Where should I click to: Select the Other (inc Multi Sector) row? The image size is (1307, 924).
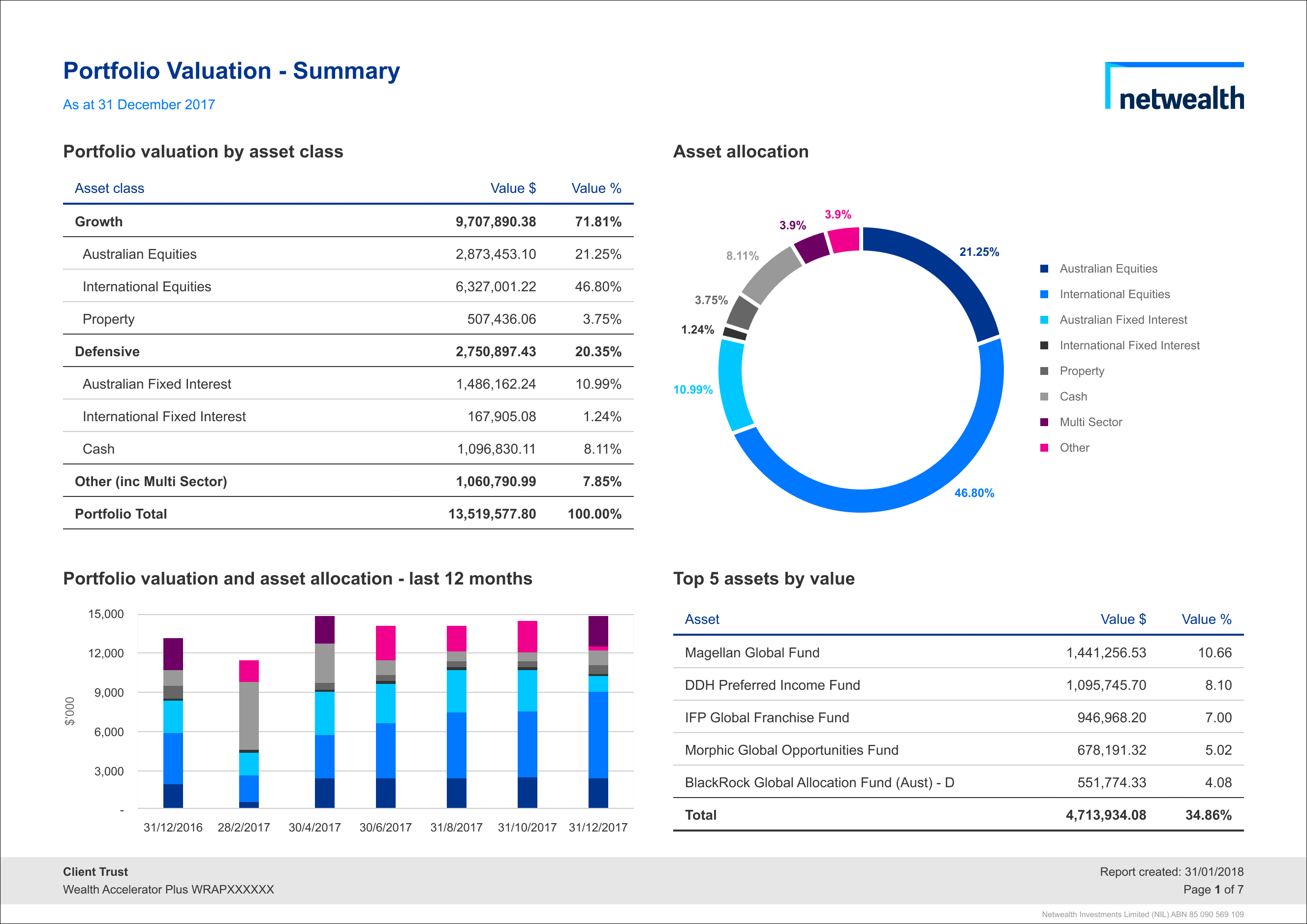[x=348, y=481]
